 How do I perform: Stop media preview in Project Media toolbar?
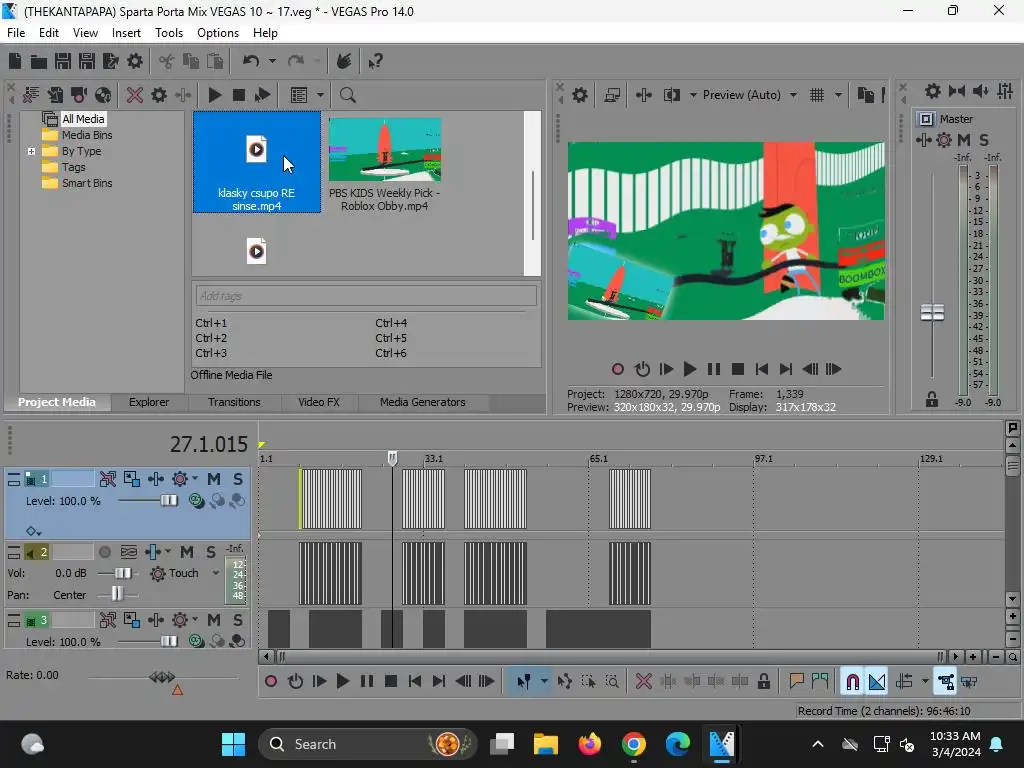[x=238, y=95]
